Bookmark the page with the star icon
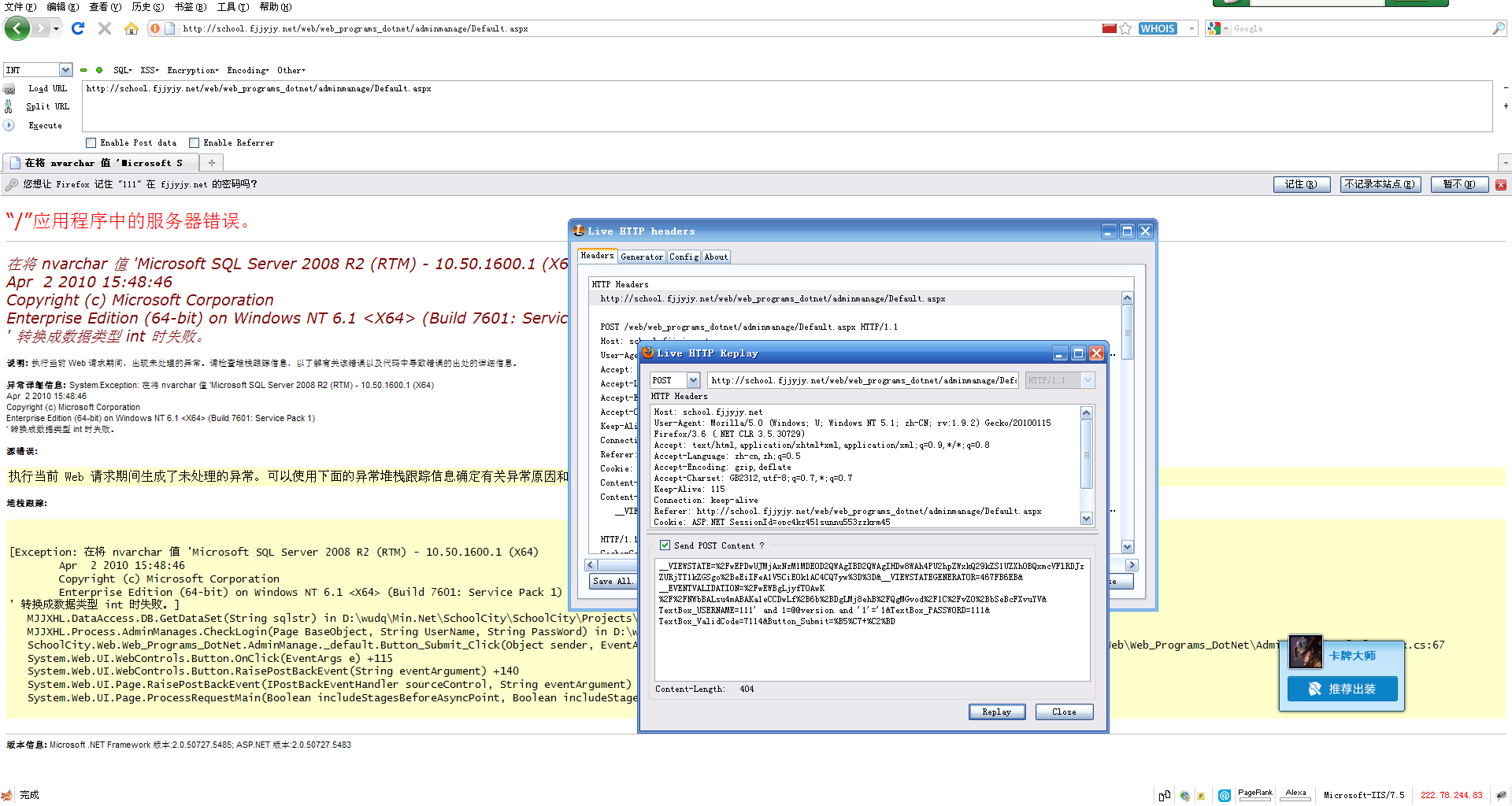Image resolution: width=1512 pixels, height=806 pixels. (x=1125, y=28)
